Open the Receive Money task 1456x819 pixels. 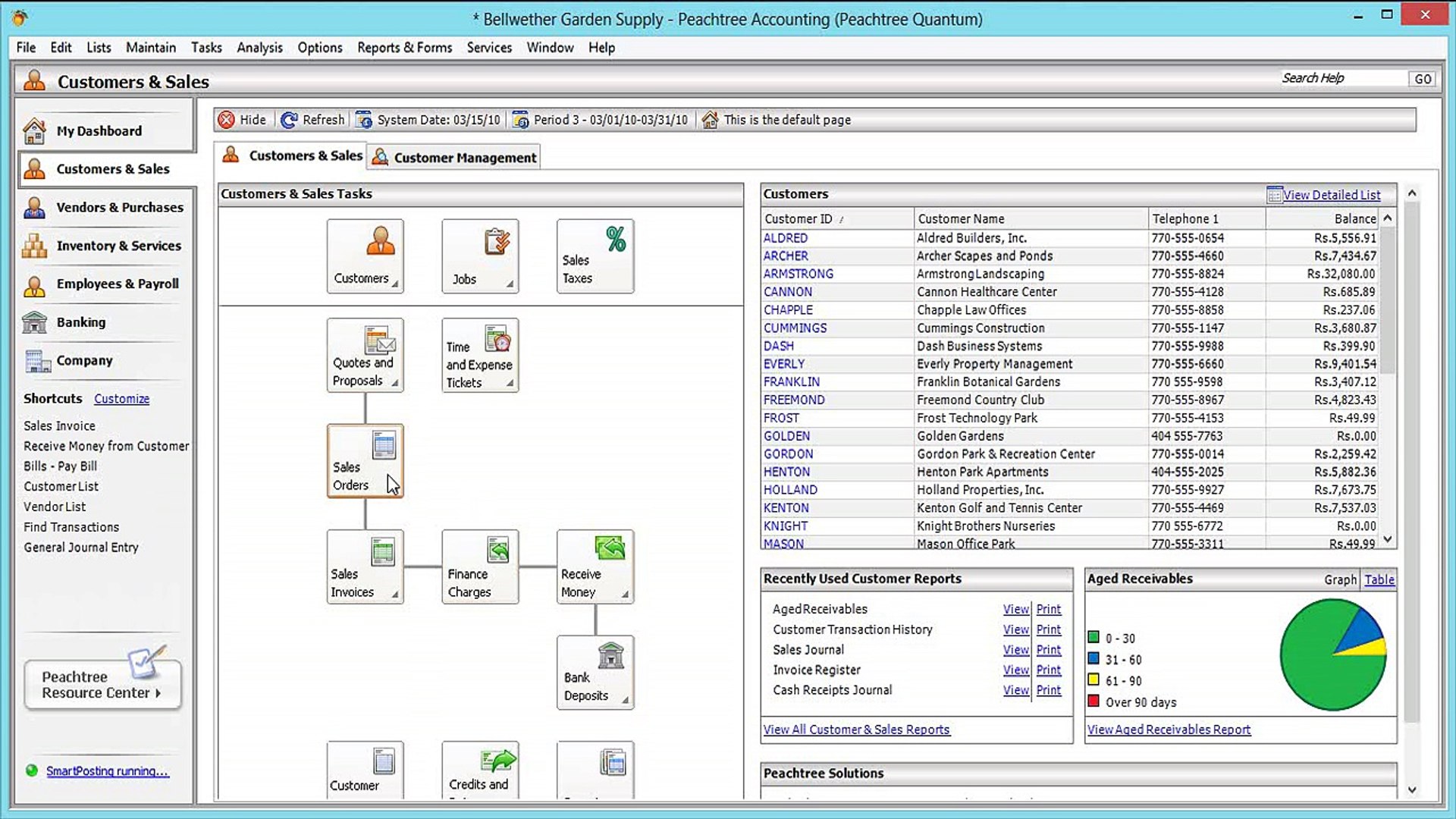pyautogui.click(x=595, y=566)
